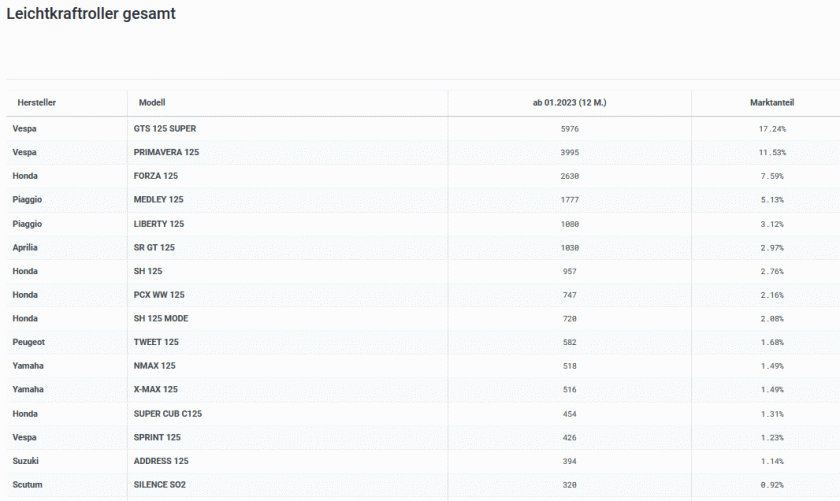Click the 5.13% market share cell
This screenshot has width=840, height=501.
[x=772, y=200]
